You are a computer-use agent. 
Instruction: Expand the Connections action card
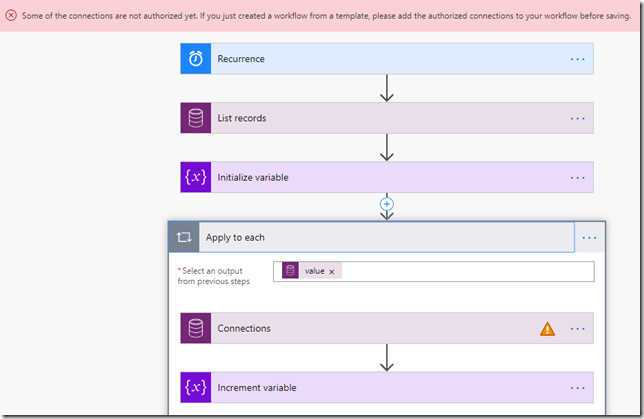387,328
